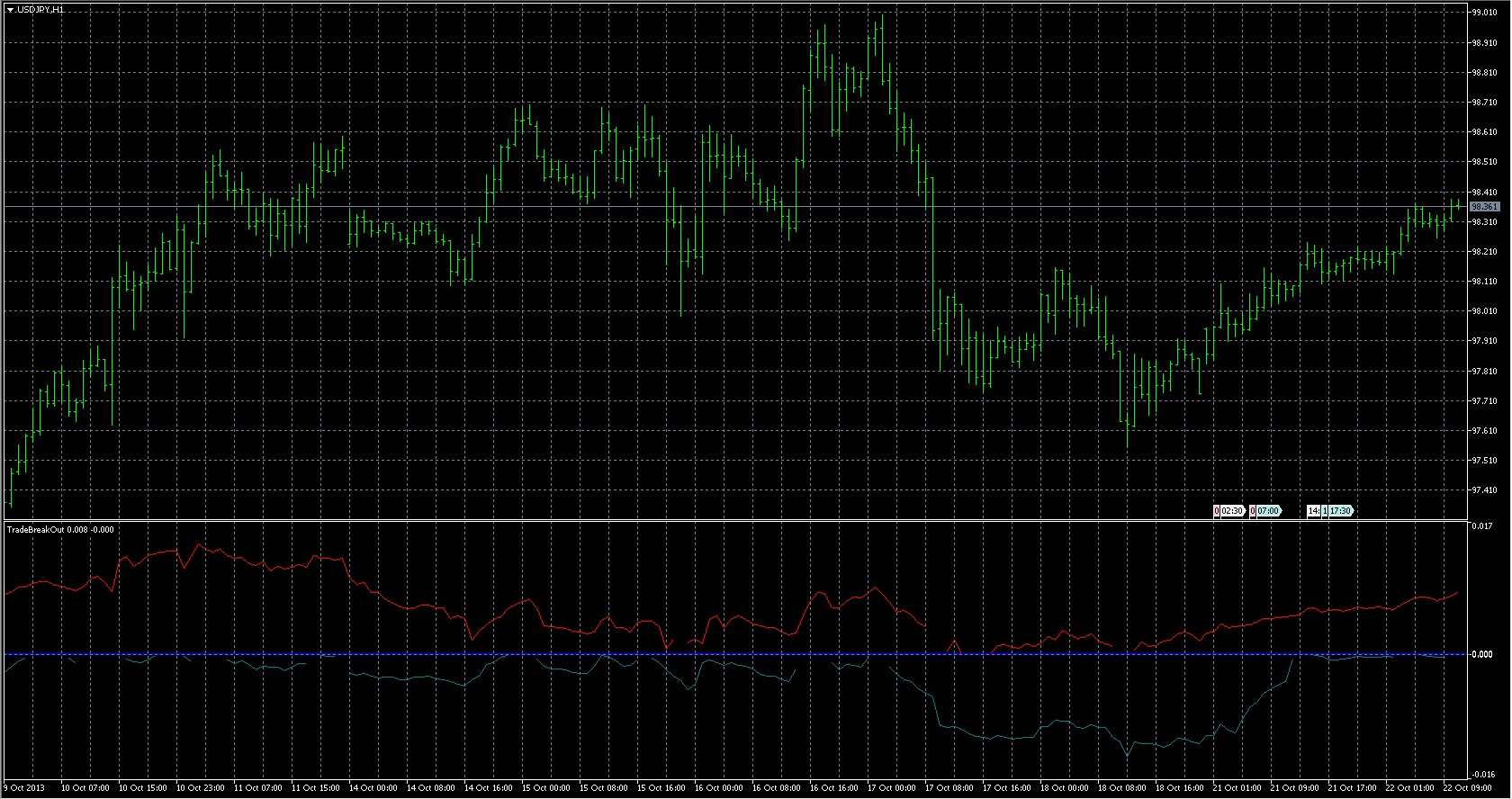This screenshot has width=1512, height=799.
Task: Click pink 0 flag before 07:00 marker
Action: [1253, 511]
